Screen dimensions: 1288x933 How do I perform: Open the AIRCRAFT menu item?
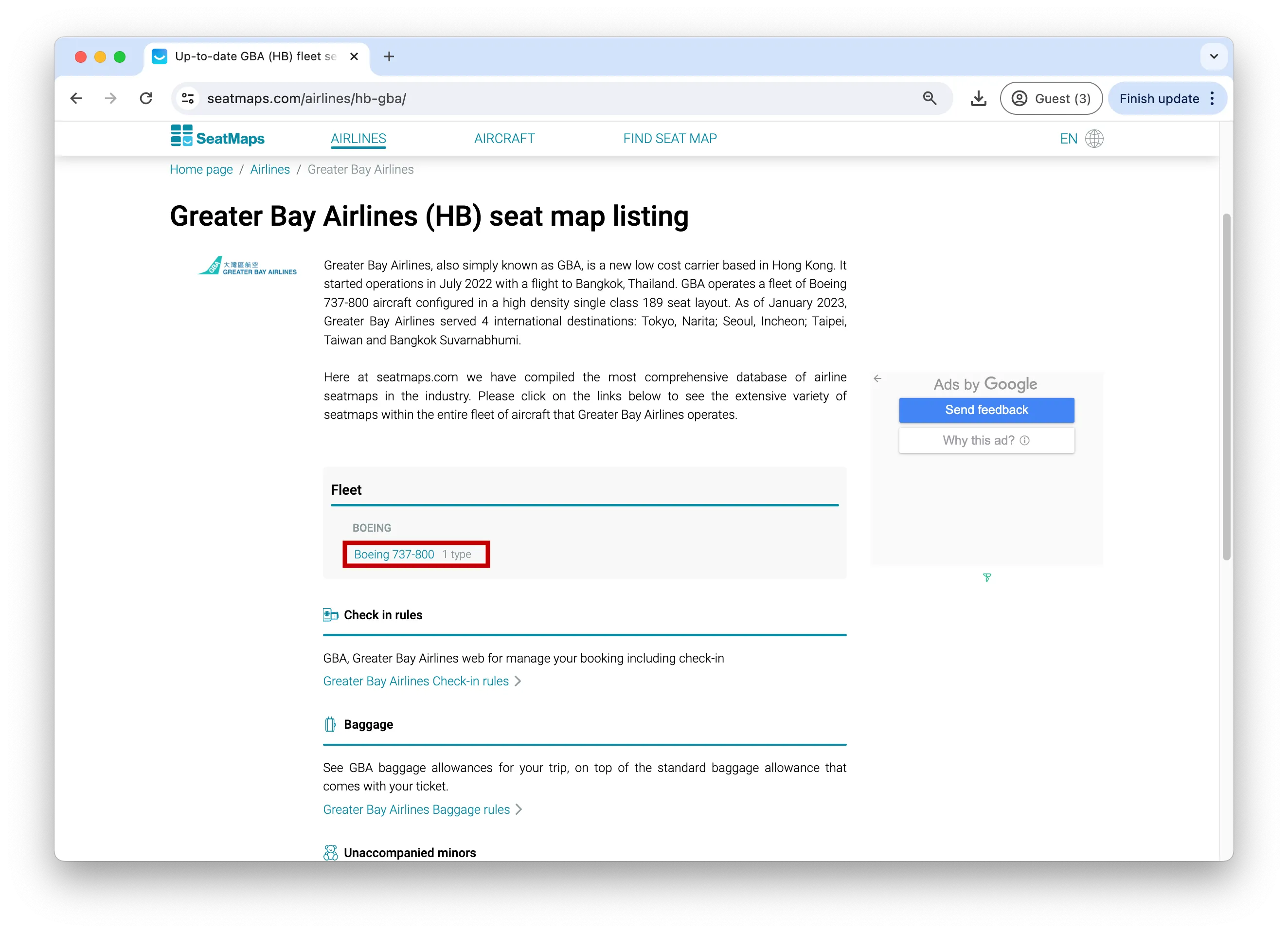point(504,139)
